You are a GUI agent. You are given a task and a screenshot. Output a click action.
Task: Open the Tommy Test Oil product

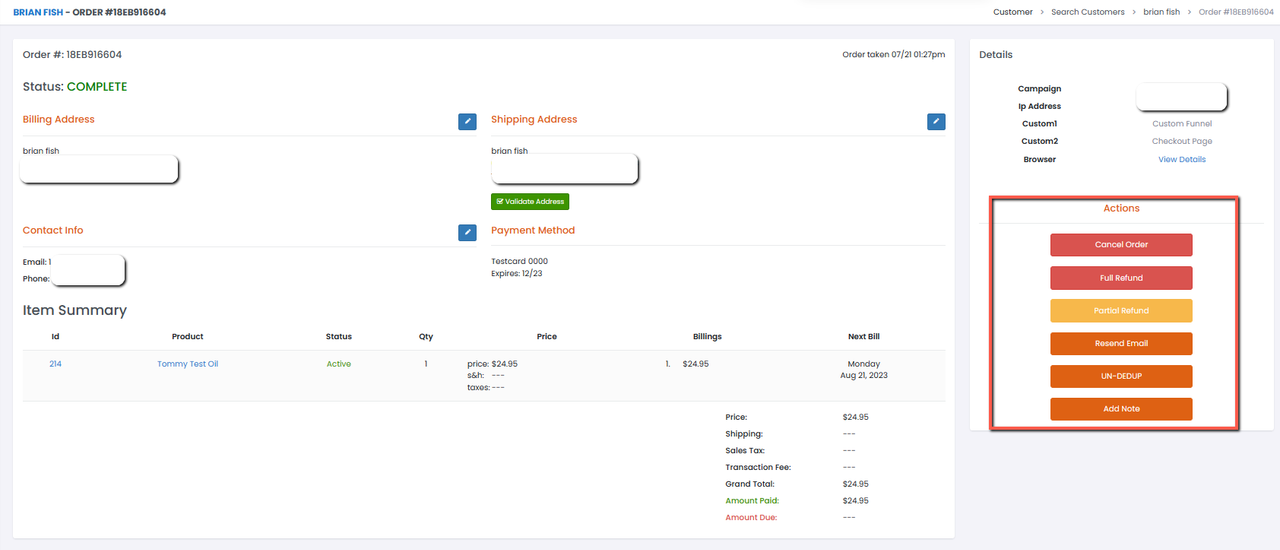coord(187,364)
